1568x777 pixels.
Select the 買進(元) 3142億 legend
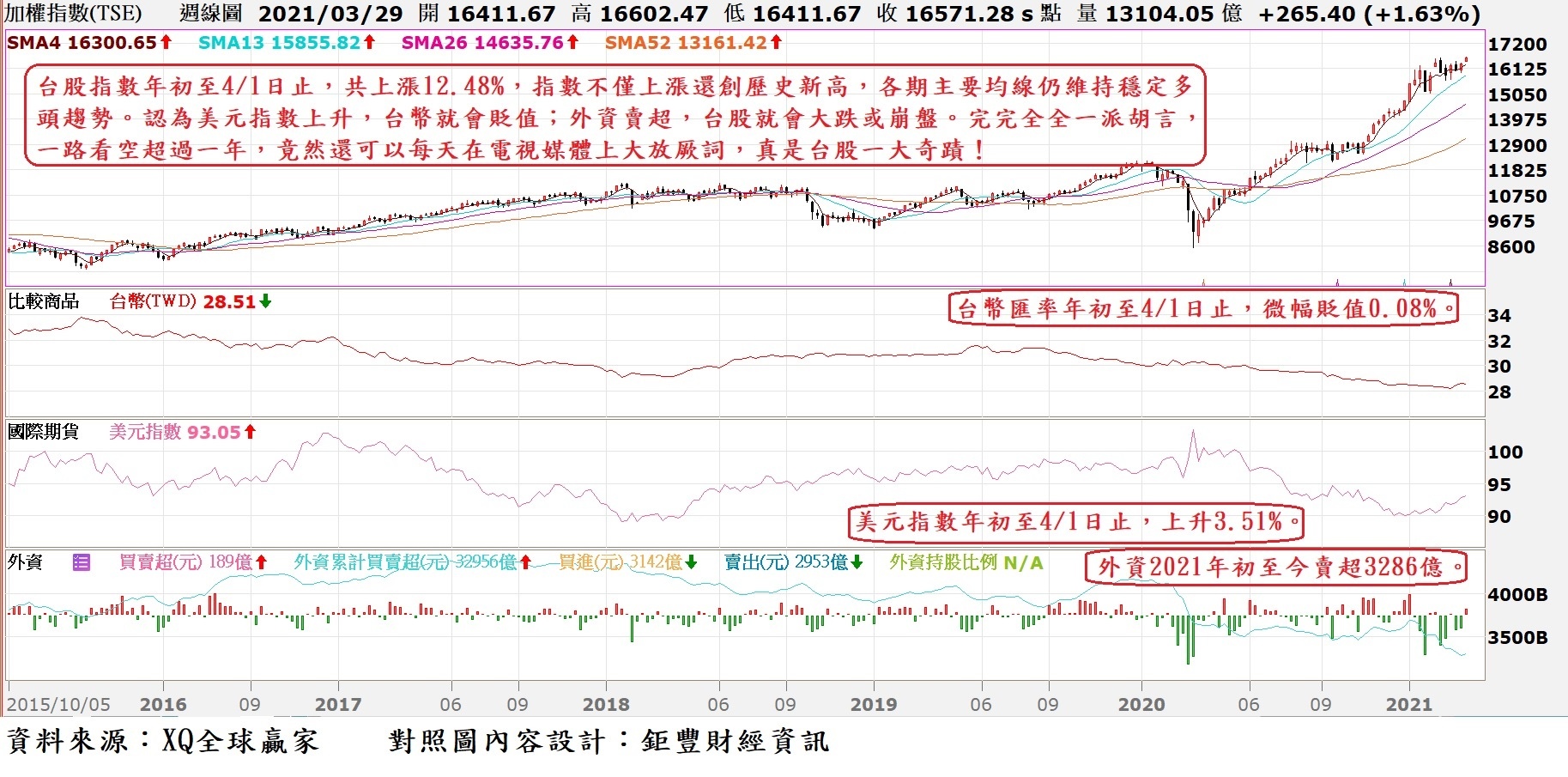point(621,562)
